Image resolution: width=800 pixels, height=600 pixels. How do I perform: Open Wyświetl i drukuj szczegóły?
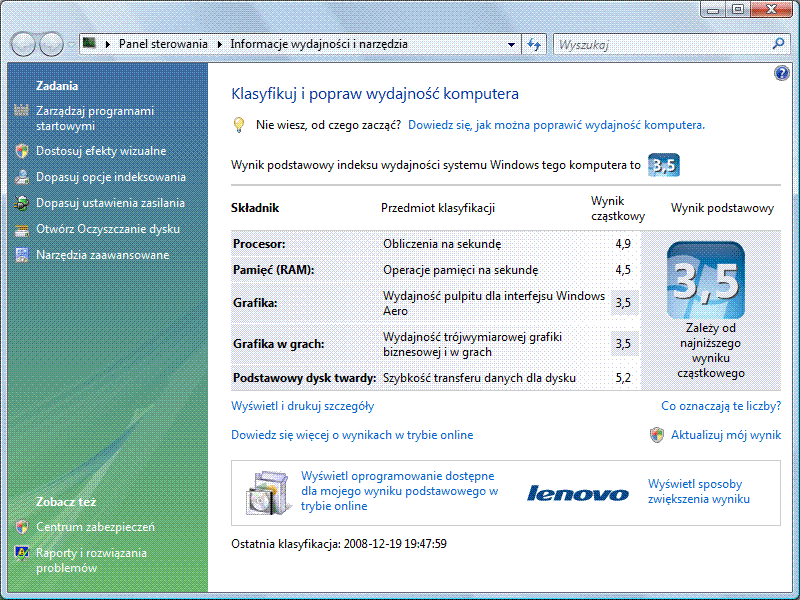(x=303, y=406)
